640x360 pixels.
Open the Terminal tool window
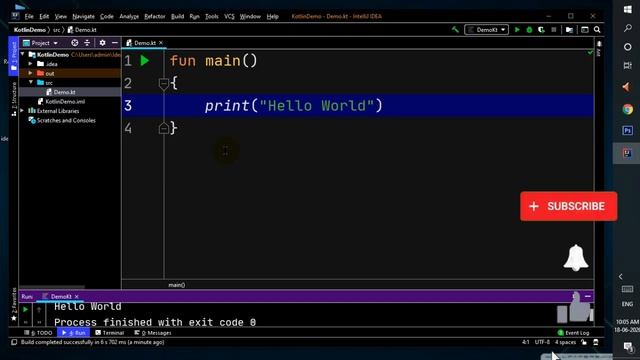[109, 333]
